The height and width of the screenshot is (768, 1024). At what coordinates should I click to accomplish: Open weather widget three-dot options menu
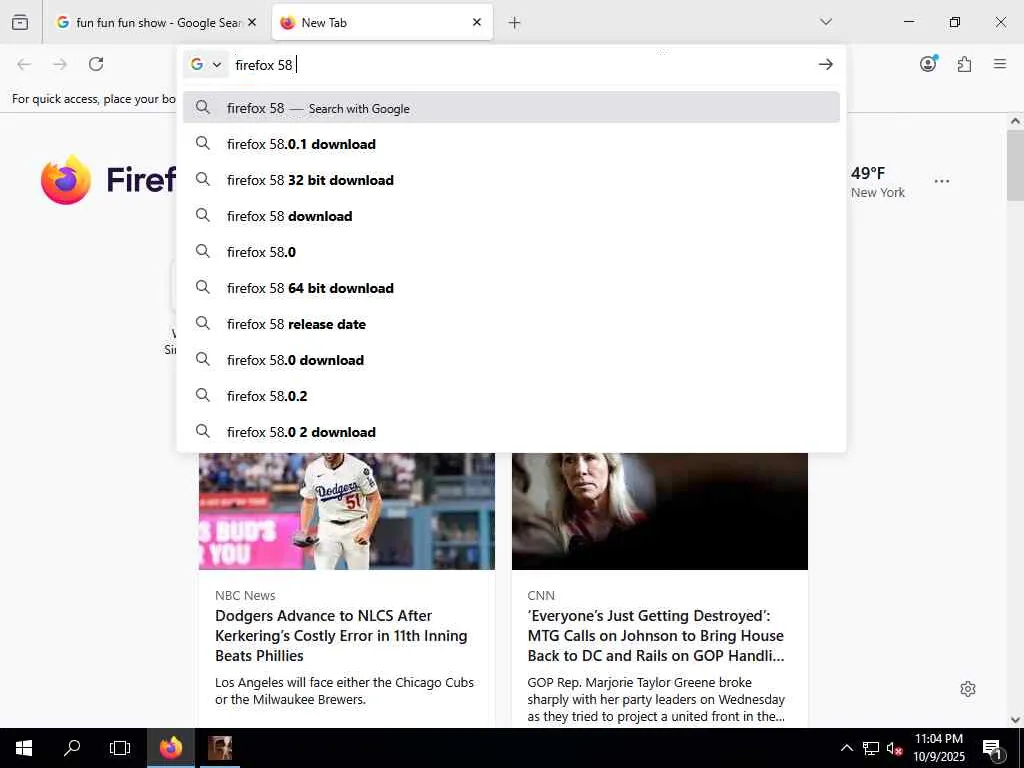[942, 181]
